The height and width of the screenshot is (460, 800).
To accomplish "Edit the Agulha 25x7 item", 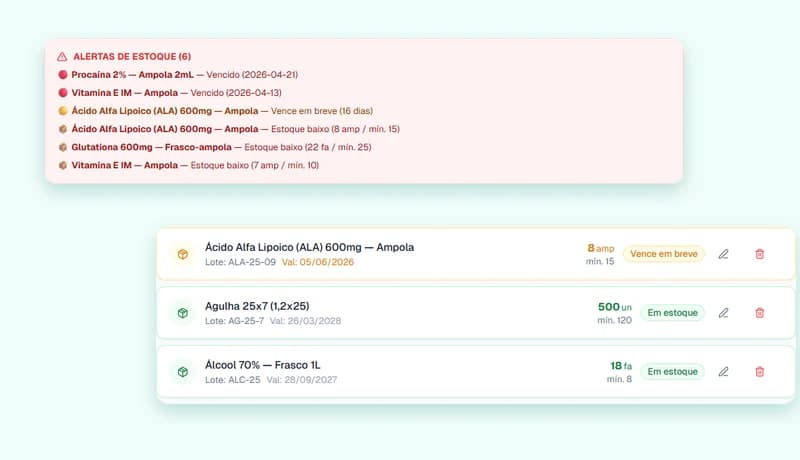I will 723,313.
